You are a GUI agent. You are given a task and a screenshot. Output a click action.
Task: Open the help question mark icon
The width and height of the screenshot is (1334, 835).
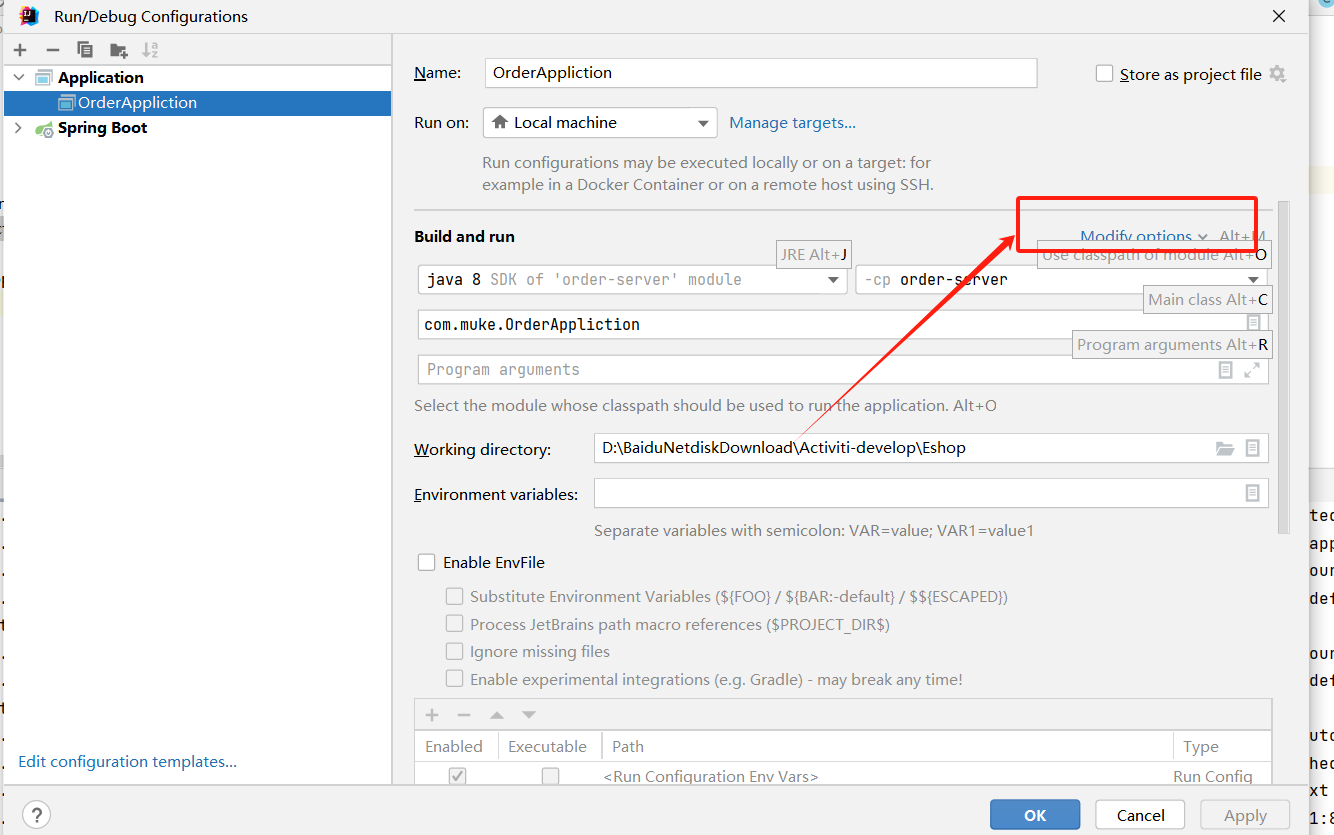point(36,814)
